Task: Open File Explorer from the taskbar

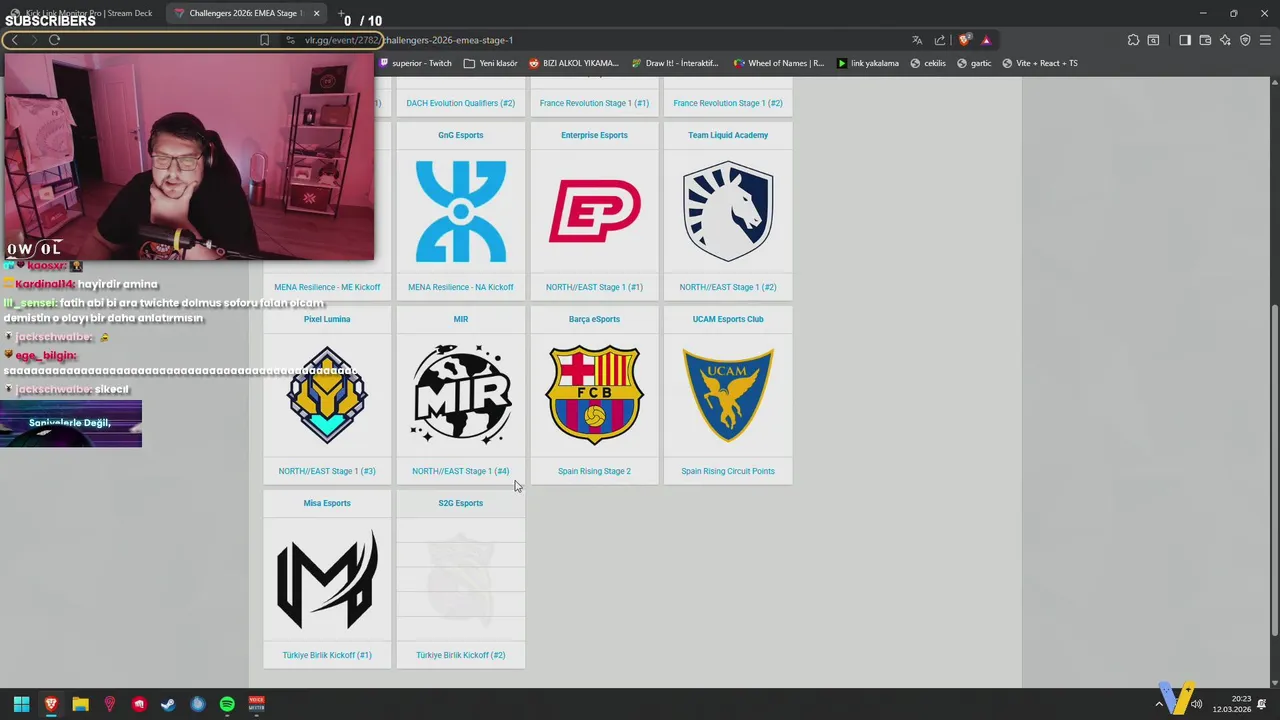Action: (80, 704)
